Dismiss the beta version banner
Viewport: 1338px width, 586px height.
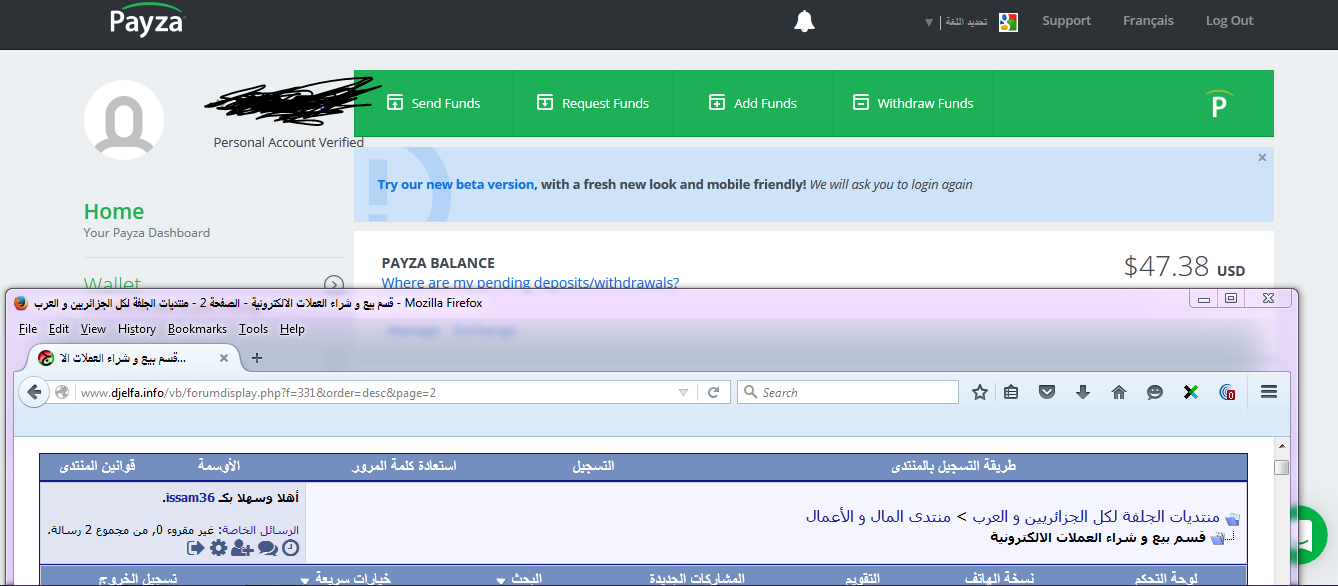point(1262,157)
